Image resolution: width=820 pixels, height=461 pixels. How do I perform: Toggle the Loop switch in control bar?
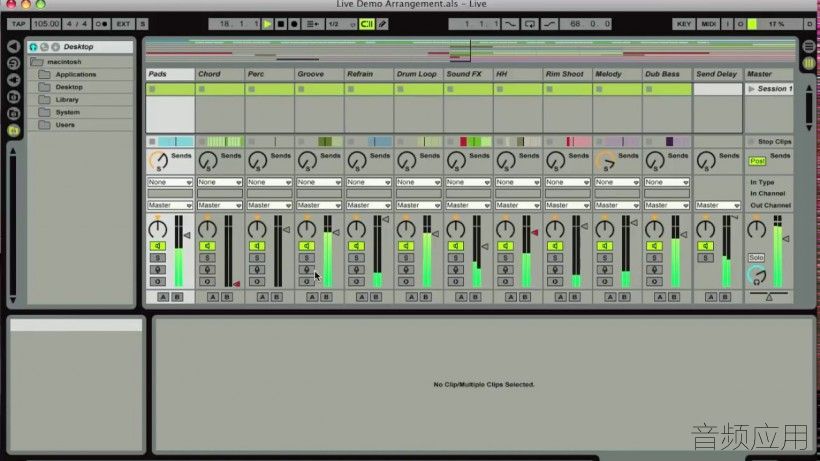pyautogui.click(x=529, y=24)
